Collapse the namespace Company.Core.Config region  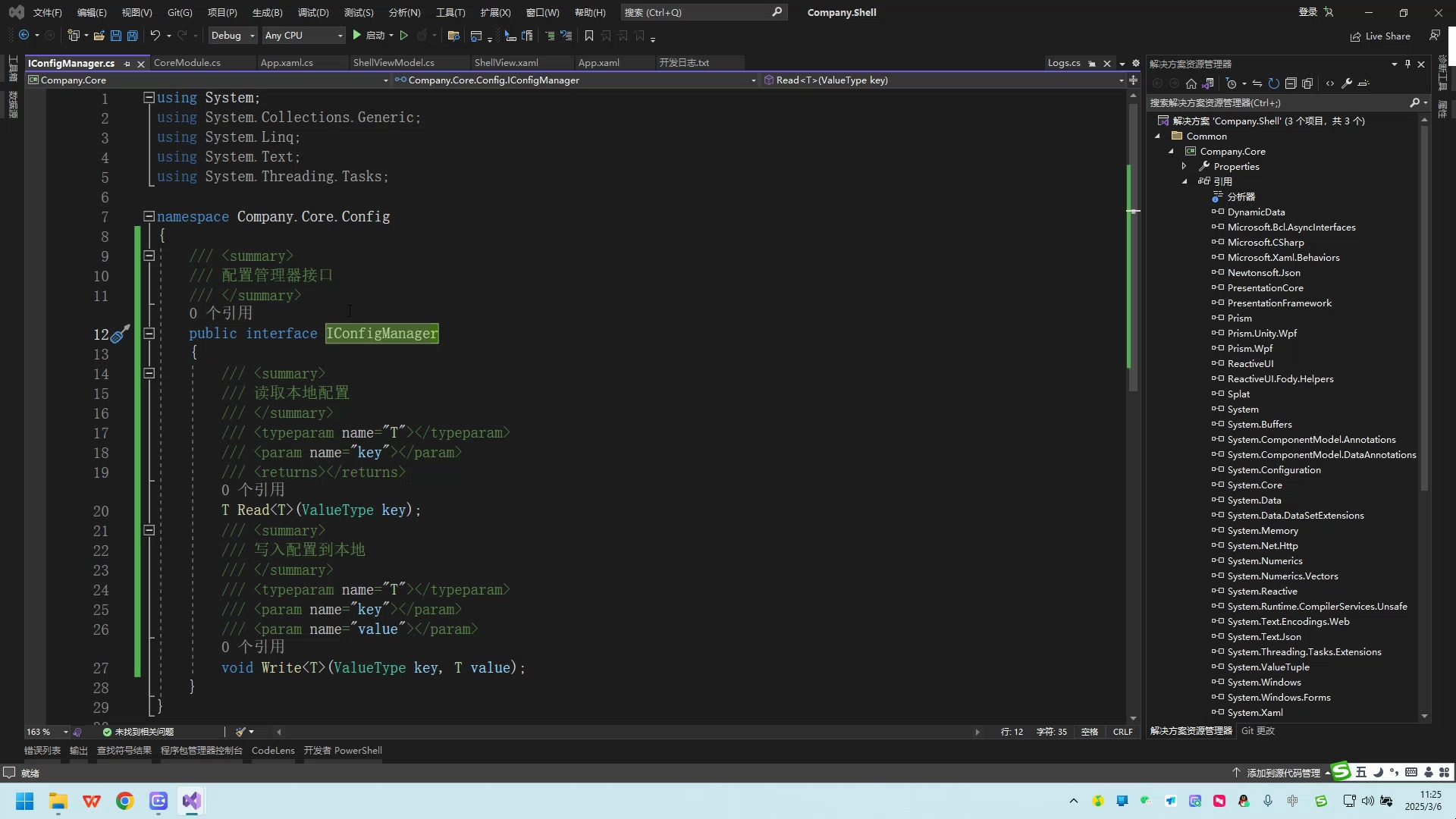149,216
